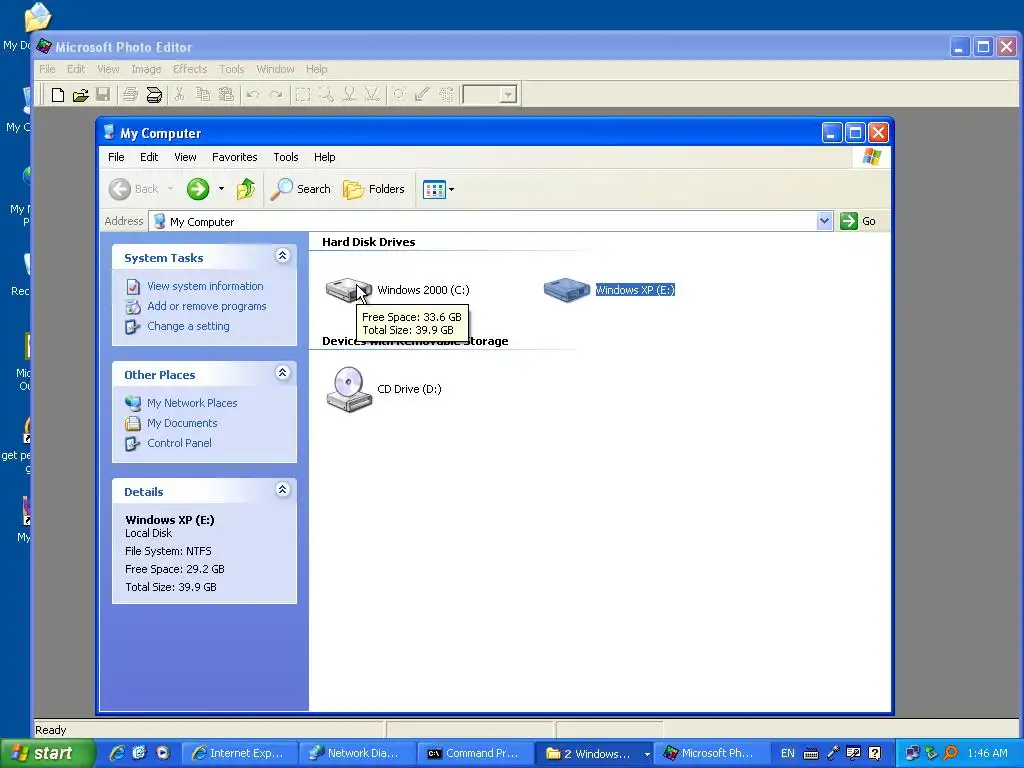Click Add or remove programs link

coord(206,306)
